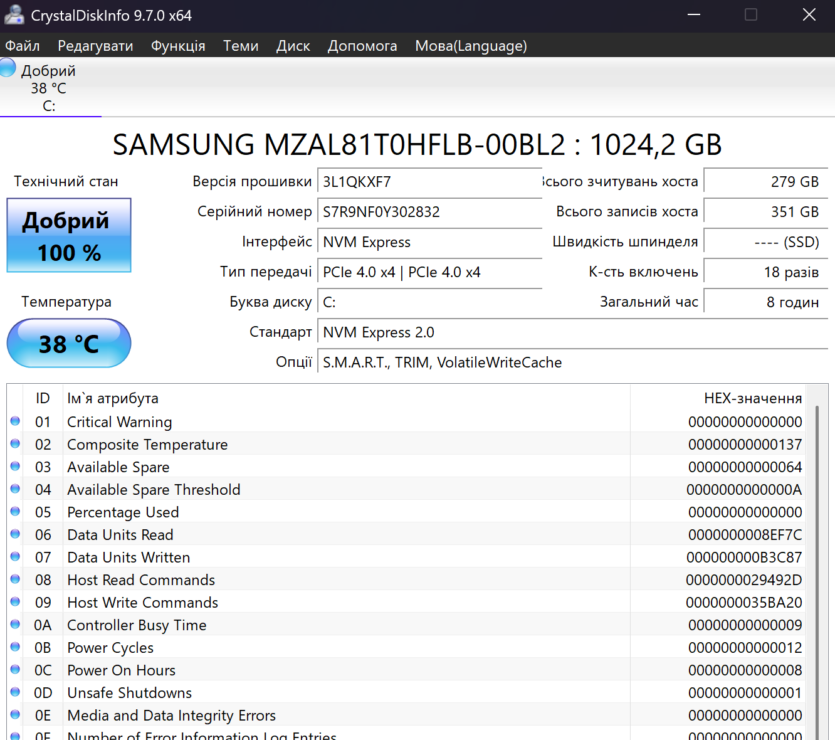This screenshot has height=740, width=835.
Task: Select the Composite Temperature attribute name
Action: point(148,444)
